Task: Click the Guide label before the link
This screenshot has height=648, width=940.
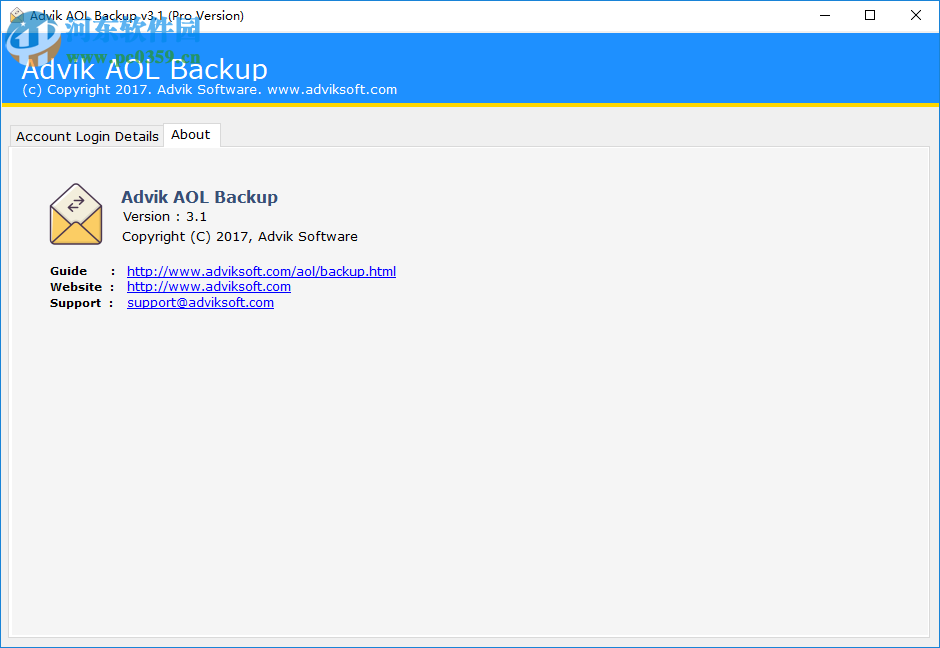Action: pyautogui.click(x=68, y=271)
